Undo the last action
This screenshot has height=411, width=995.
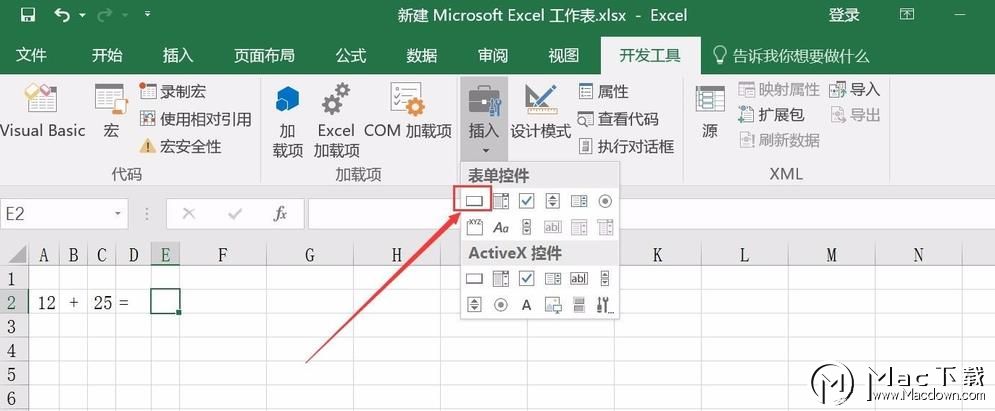point(62,14)
